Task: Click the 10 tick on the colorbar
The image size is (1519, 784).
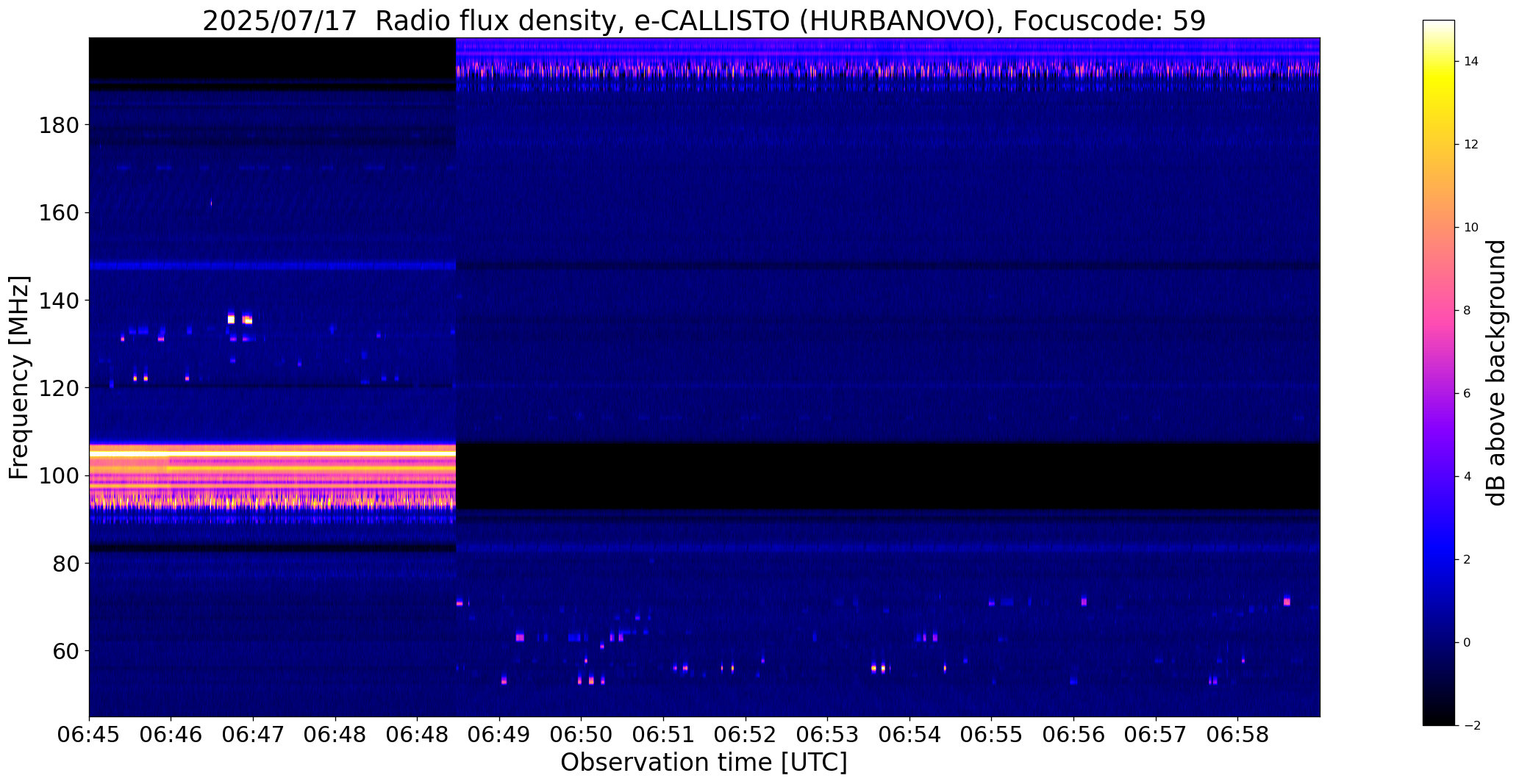Action: tap(1471, 228)
